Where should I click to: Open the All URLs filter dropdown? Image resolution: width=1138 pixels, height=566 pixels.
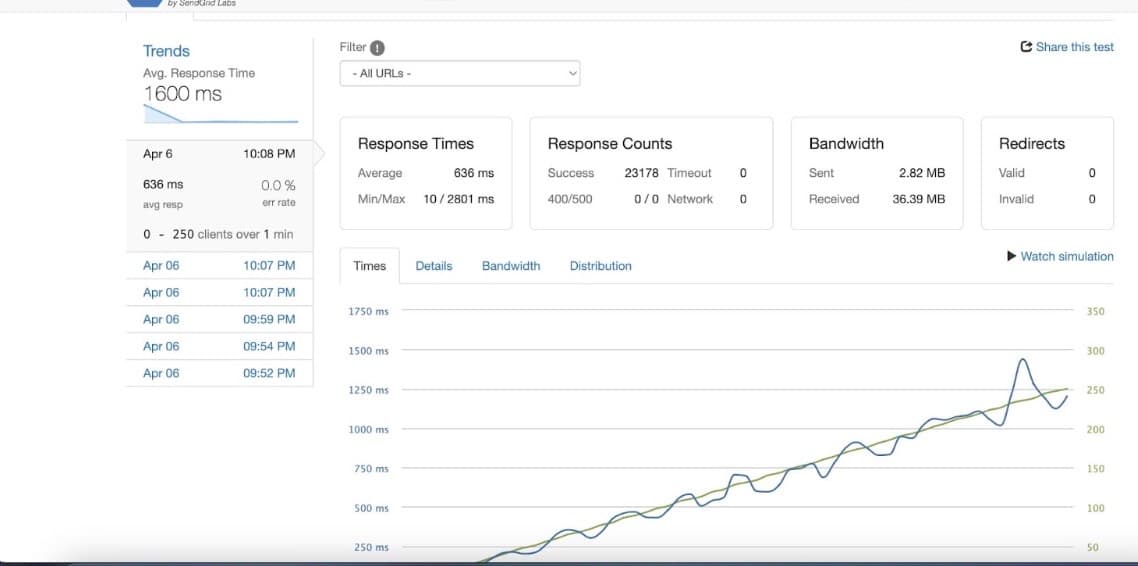[x=459, y=73]
